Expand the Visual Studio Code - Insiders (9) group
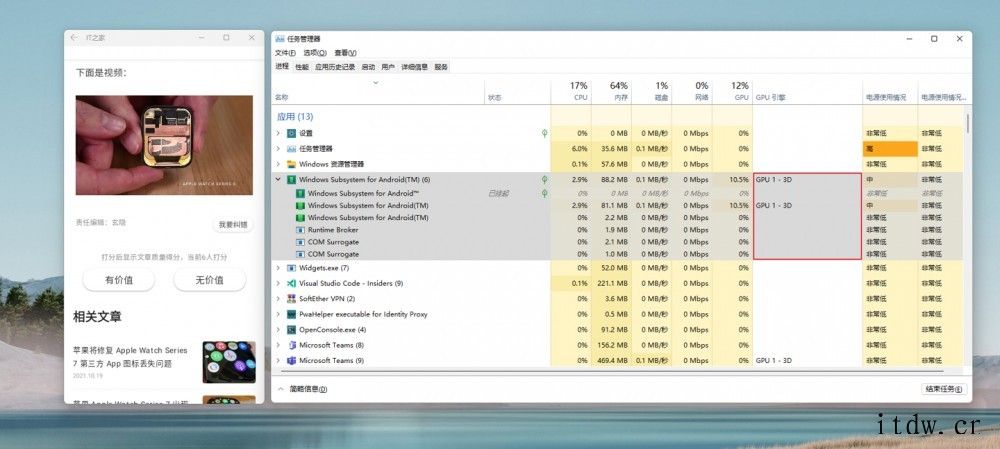The image size is (1000, 449). point(278,283)
